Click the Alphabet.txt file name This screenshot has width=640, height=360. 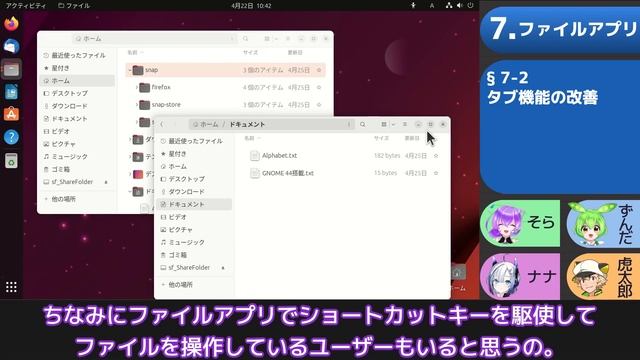280,156
